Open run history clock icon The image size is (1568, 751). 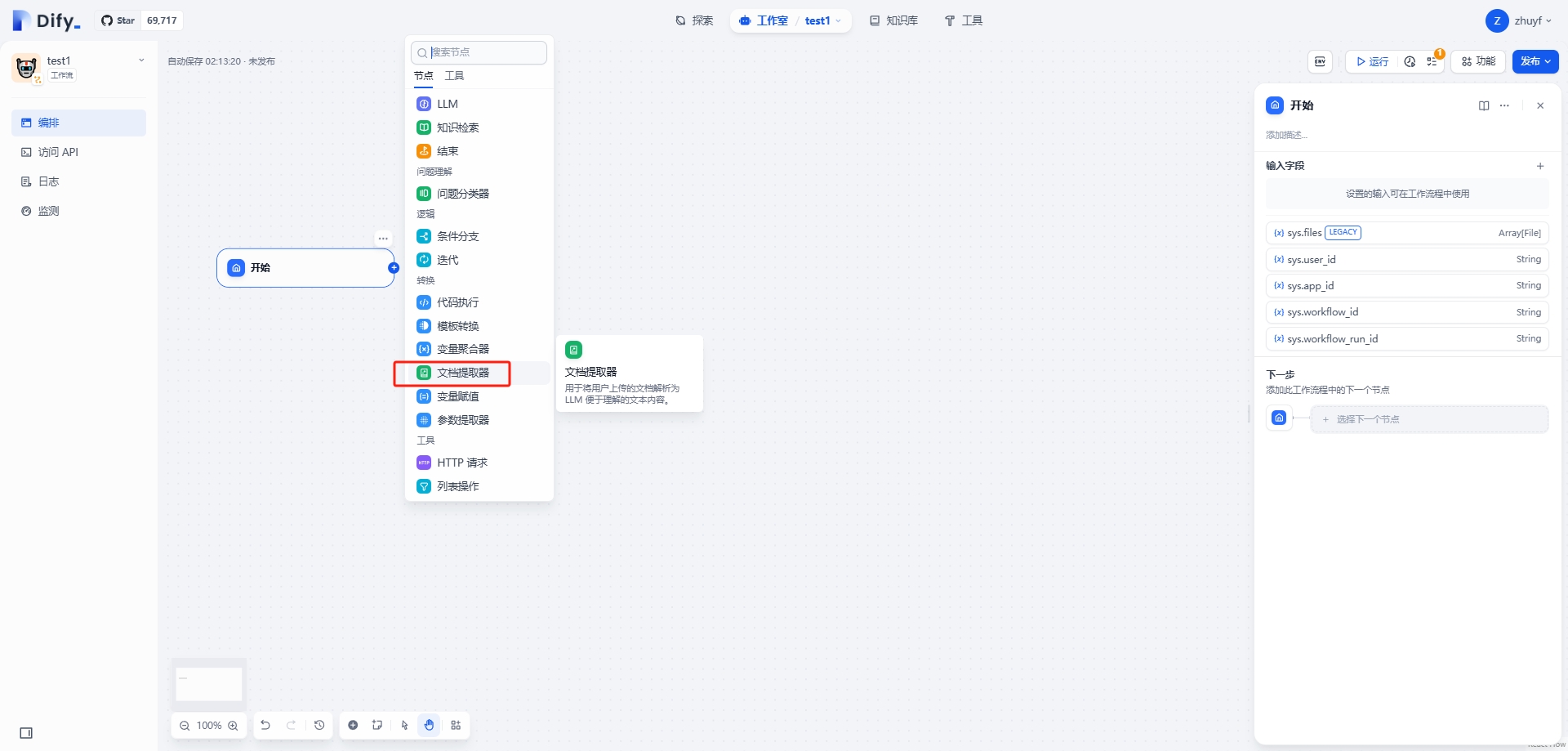[x=1410, y=61]
